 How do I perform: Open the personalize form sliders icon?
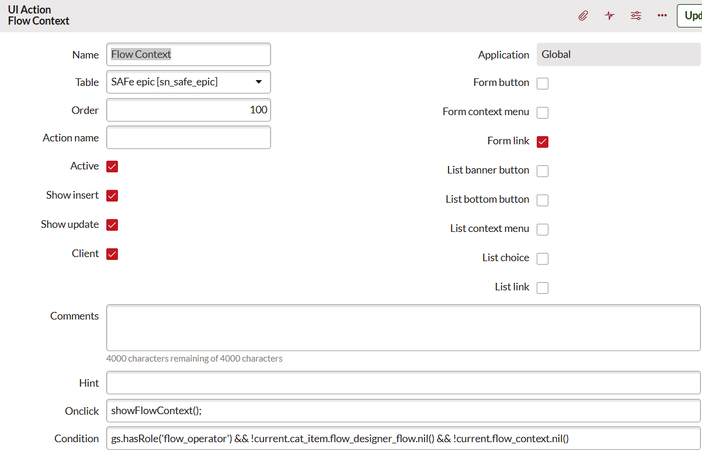[636, 16]
